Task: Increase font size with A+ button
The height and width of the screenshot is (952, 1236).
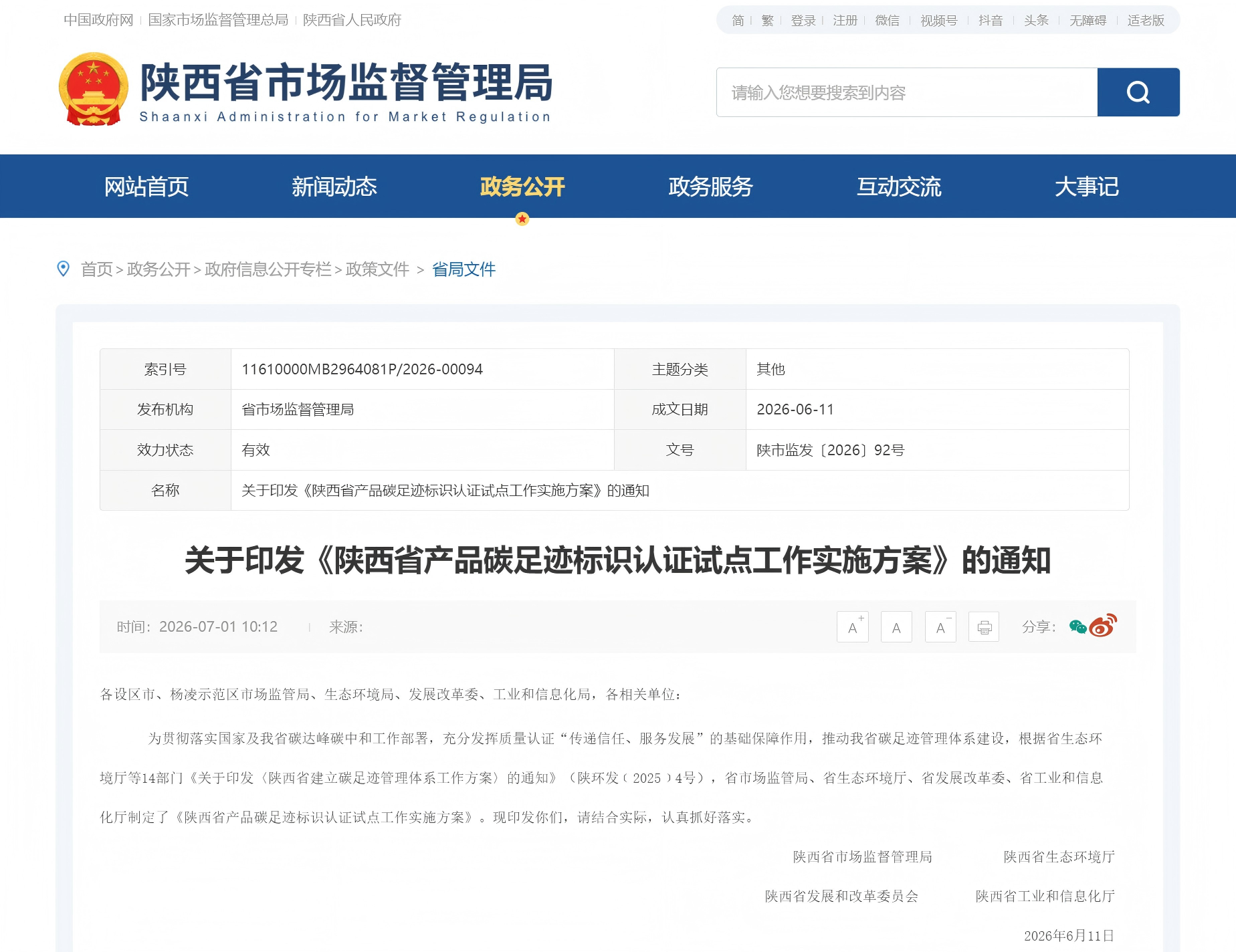Action: pyautogui.click(x=853, y=627)
